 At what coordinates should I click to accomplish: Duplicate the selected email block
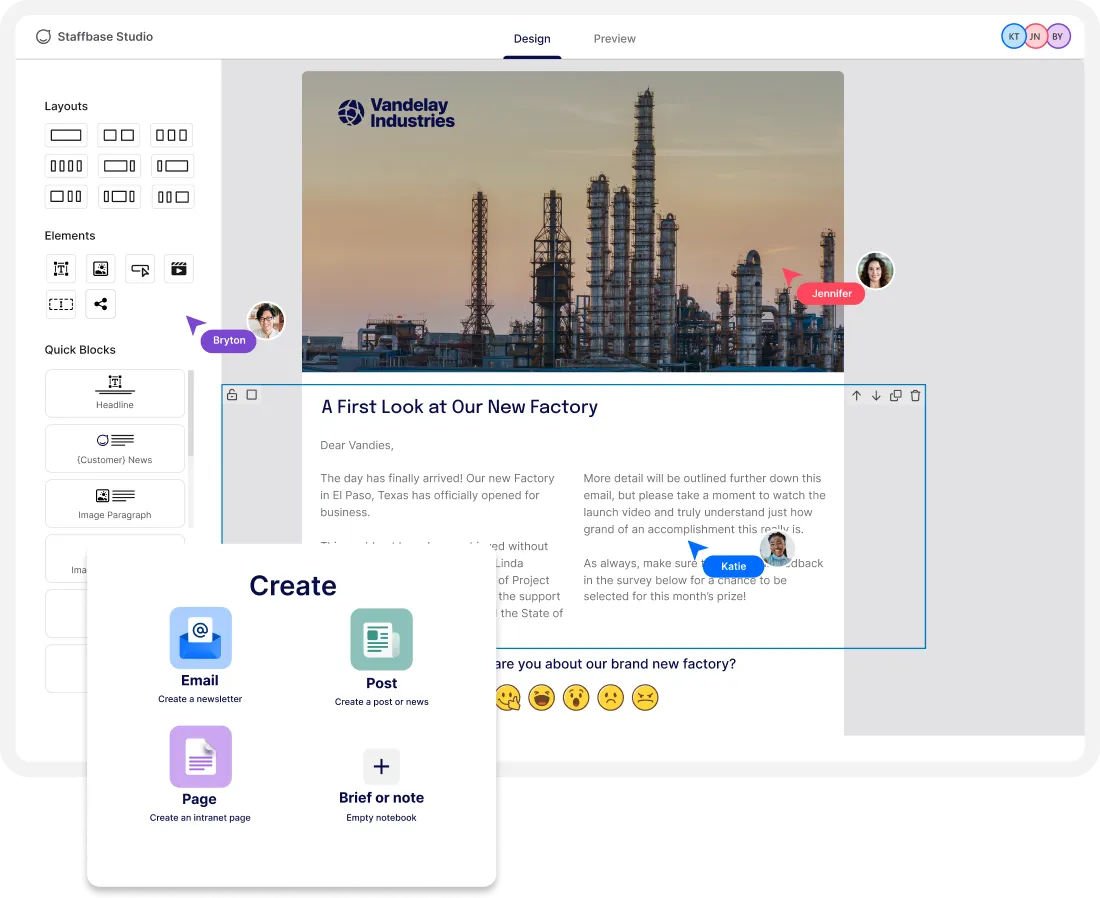click(x=896, y=395)
